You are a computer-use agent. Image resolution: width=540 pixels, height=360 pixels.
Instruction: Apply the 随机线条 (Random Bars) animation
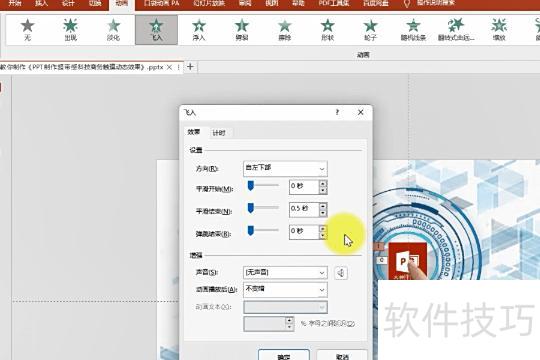point(413,30)
